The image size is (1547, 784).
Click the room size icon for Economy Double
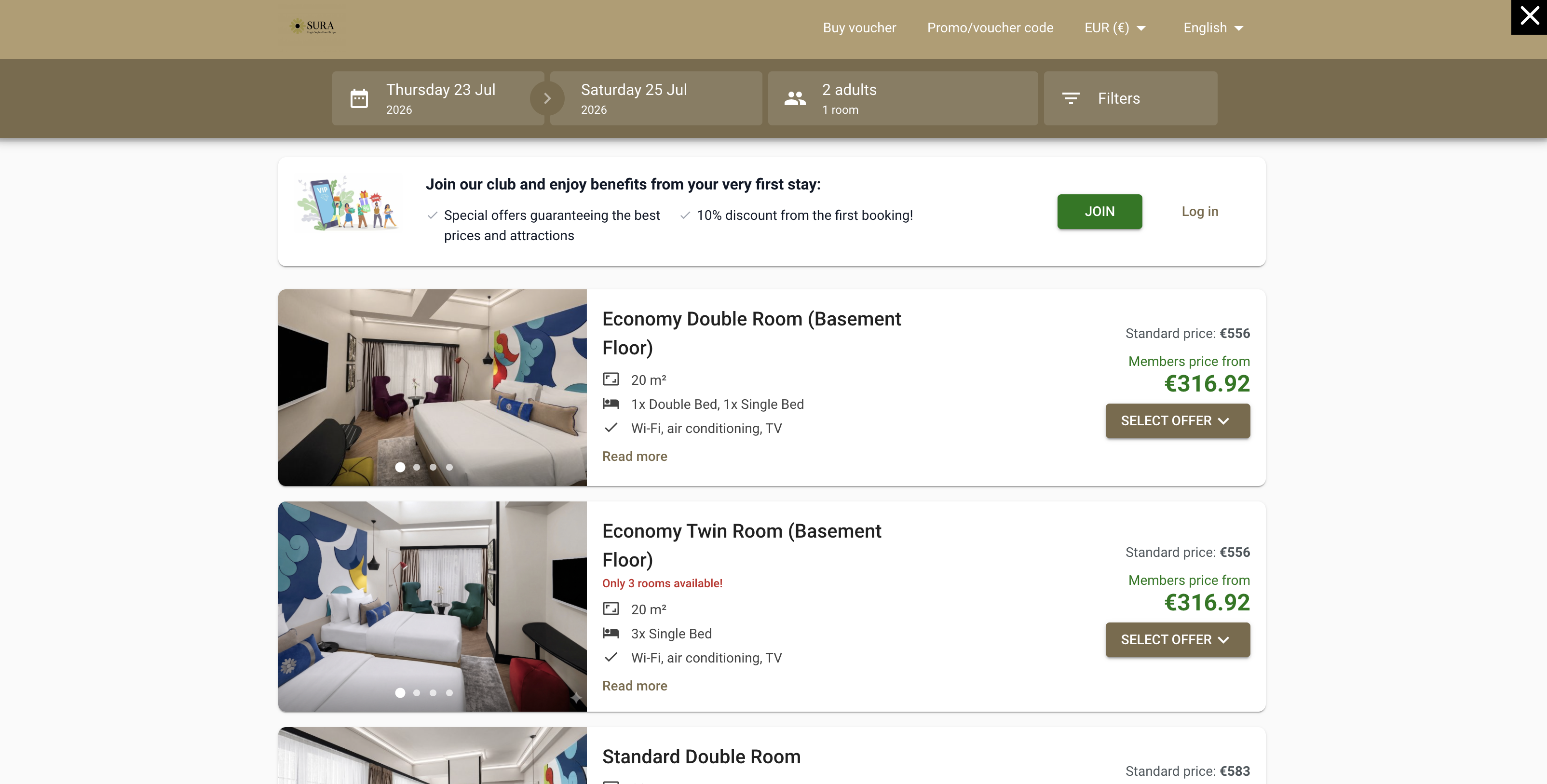[611, 379]
